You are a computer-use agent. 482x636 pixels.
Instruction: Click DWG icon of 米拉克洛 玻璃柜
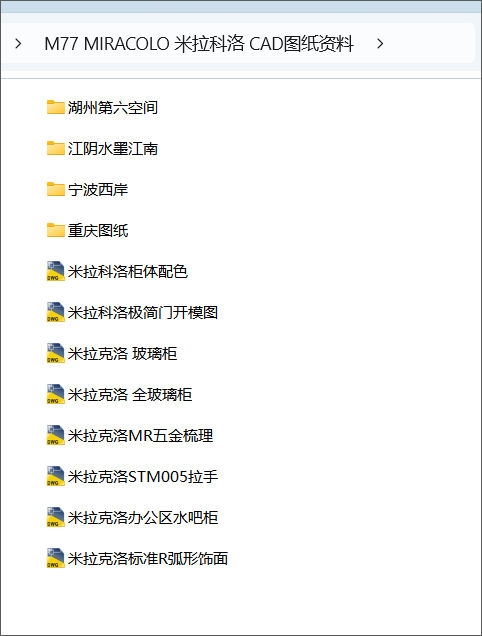pos(56,353)
